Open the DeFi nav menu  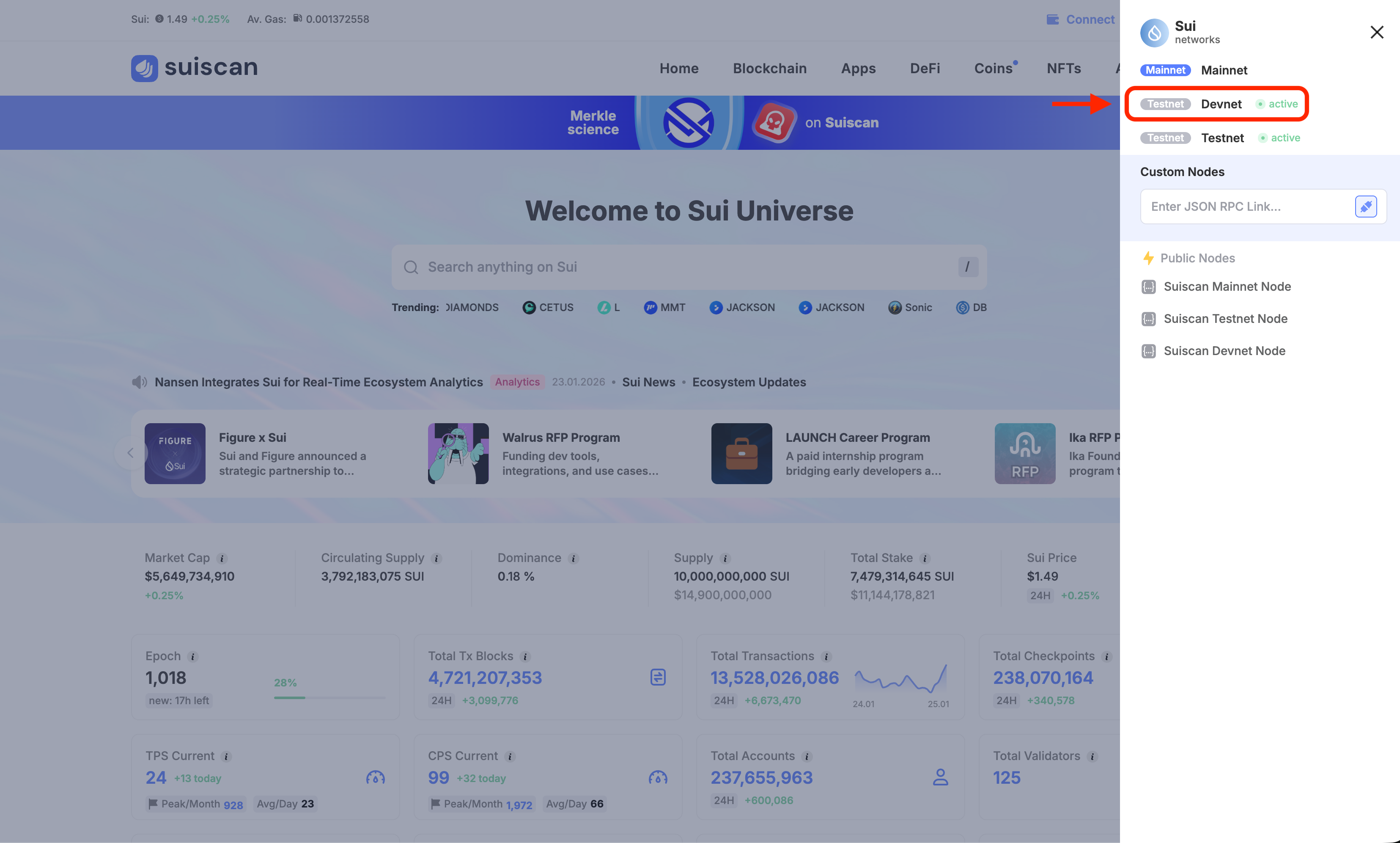[924, 68]
